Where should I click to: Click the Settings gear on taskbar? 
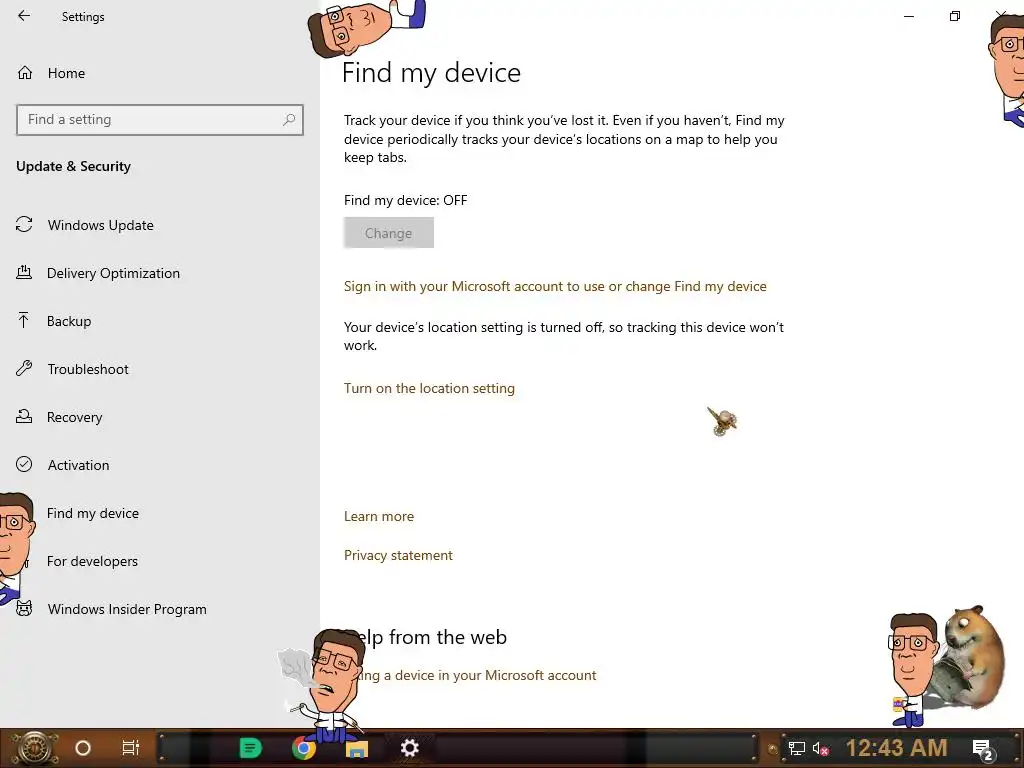(409, 748)
